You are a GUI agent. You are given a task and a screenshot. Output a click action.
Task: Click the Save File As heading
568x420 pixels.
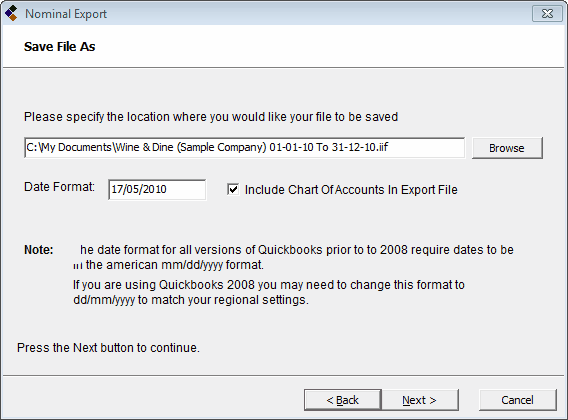(59, 47)
